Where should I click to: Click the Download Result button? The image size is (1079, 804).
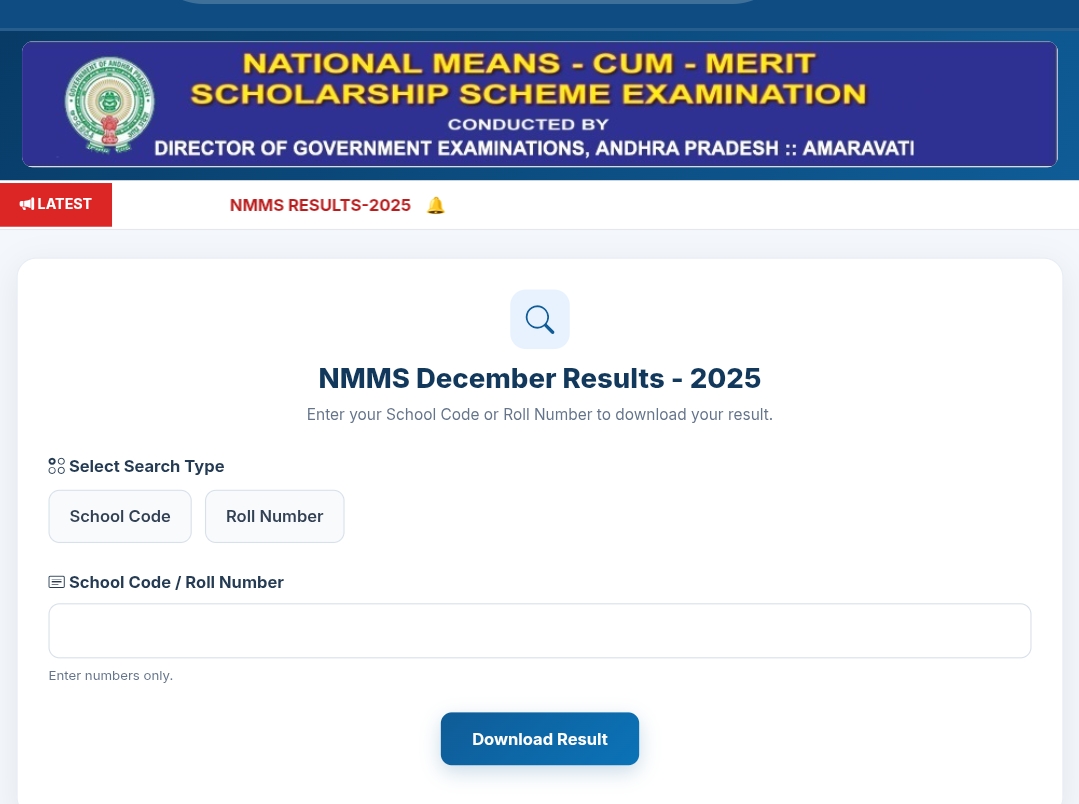540,739
